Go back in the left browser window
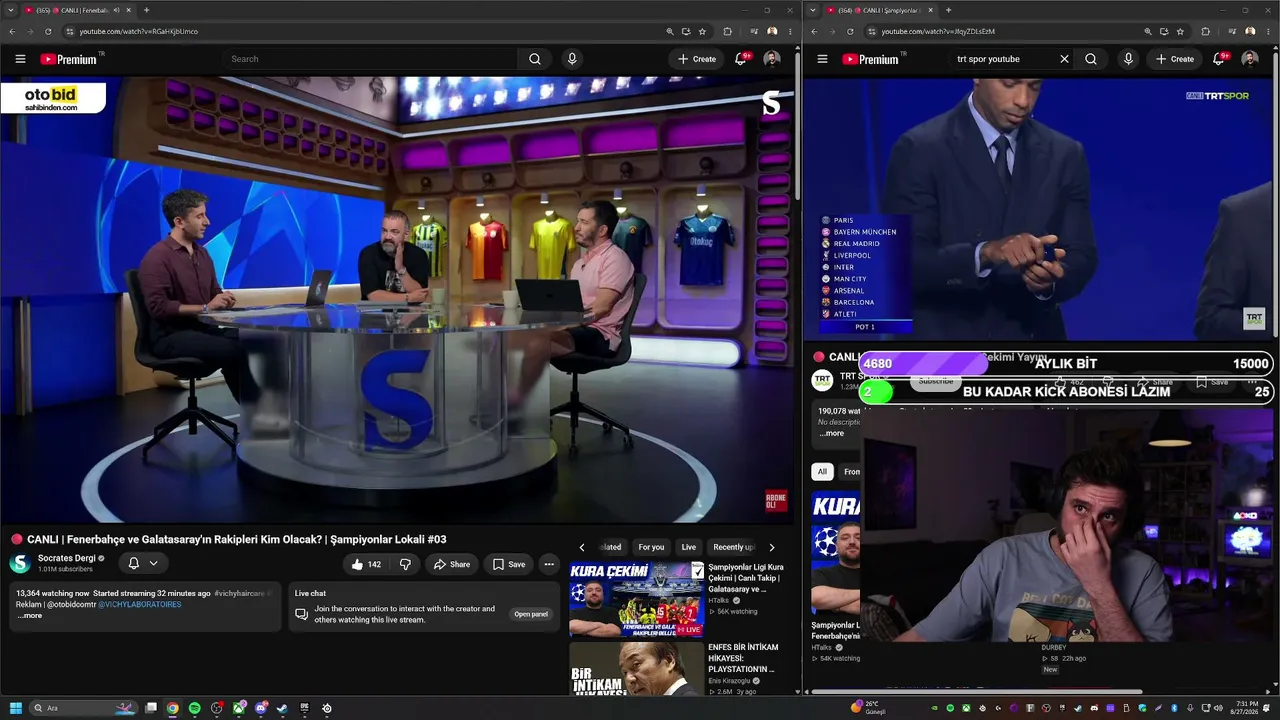 coord(12,31)
